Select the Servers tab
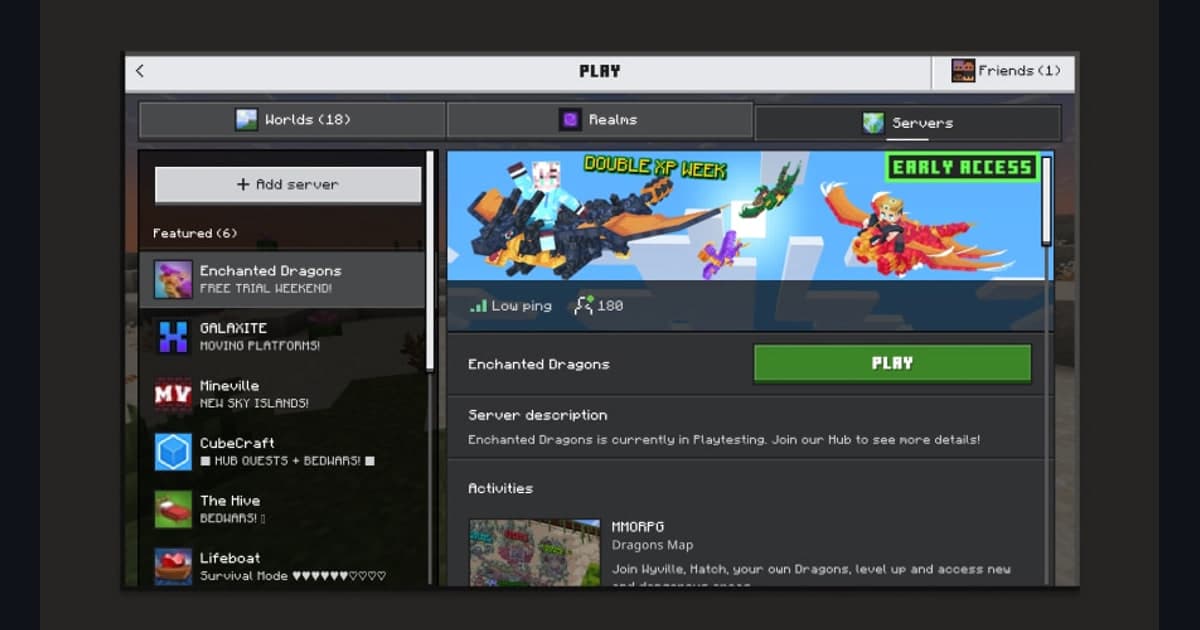The width and height of the screenshot is (1200, 630). coord(908,123)
